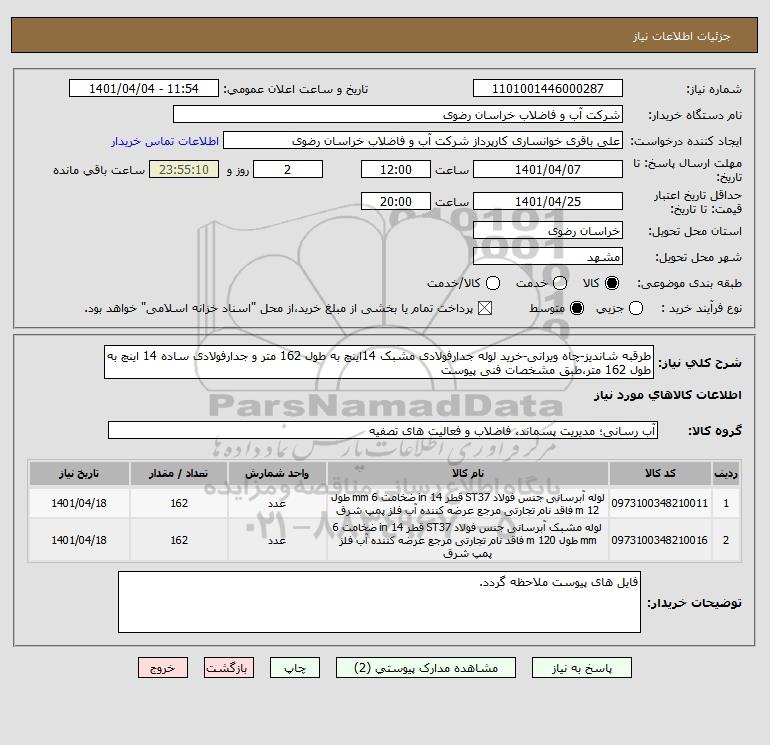Click the remaining time 23:55:10 field
Viewport: 770px width, 745px height.
[x=184, y=169]
